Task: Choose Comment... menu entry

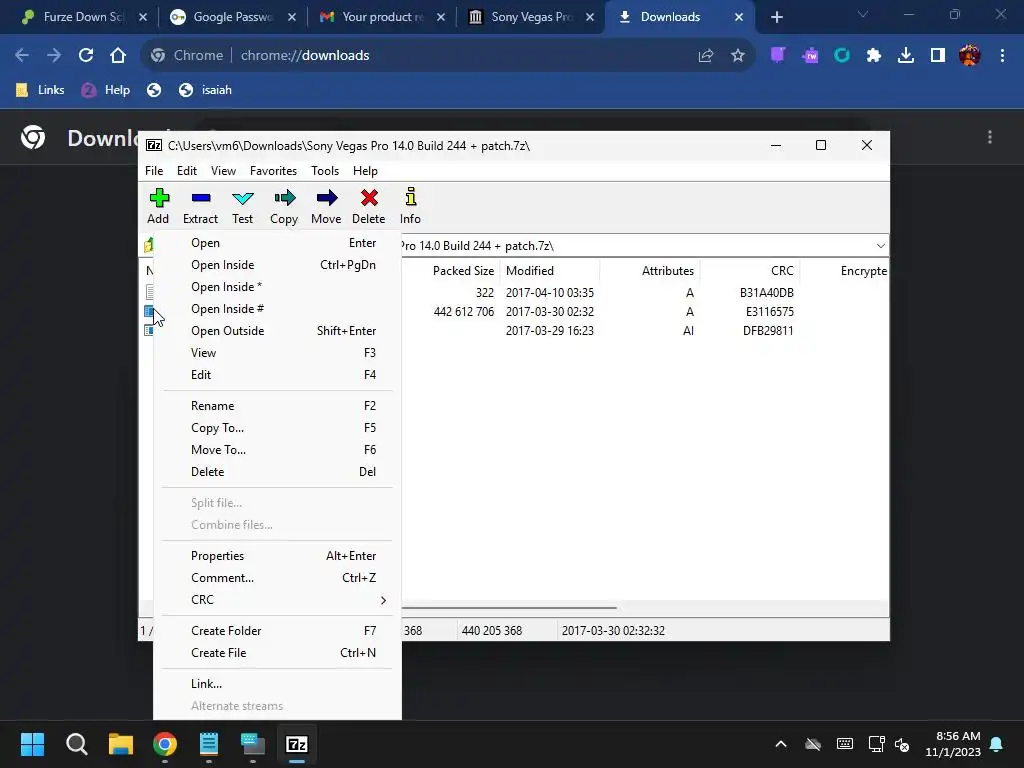Action: click(278, 578)
